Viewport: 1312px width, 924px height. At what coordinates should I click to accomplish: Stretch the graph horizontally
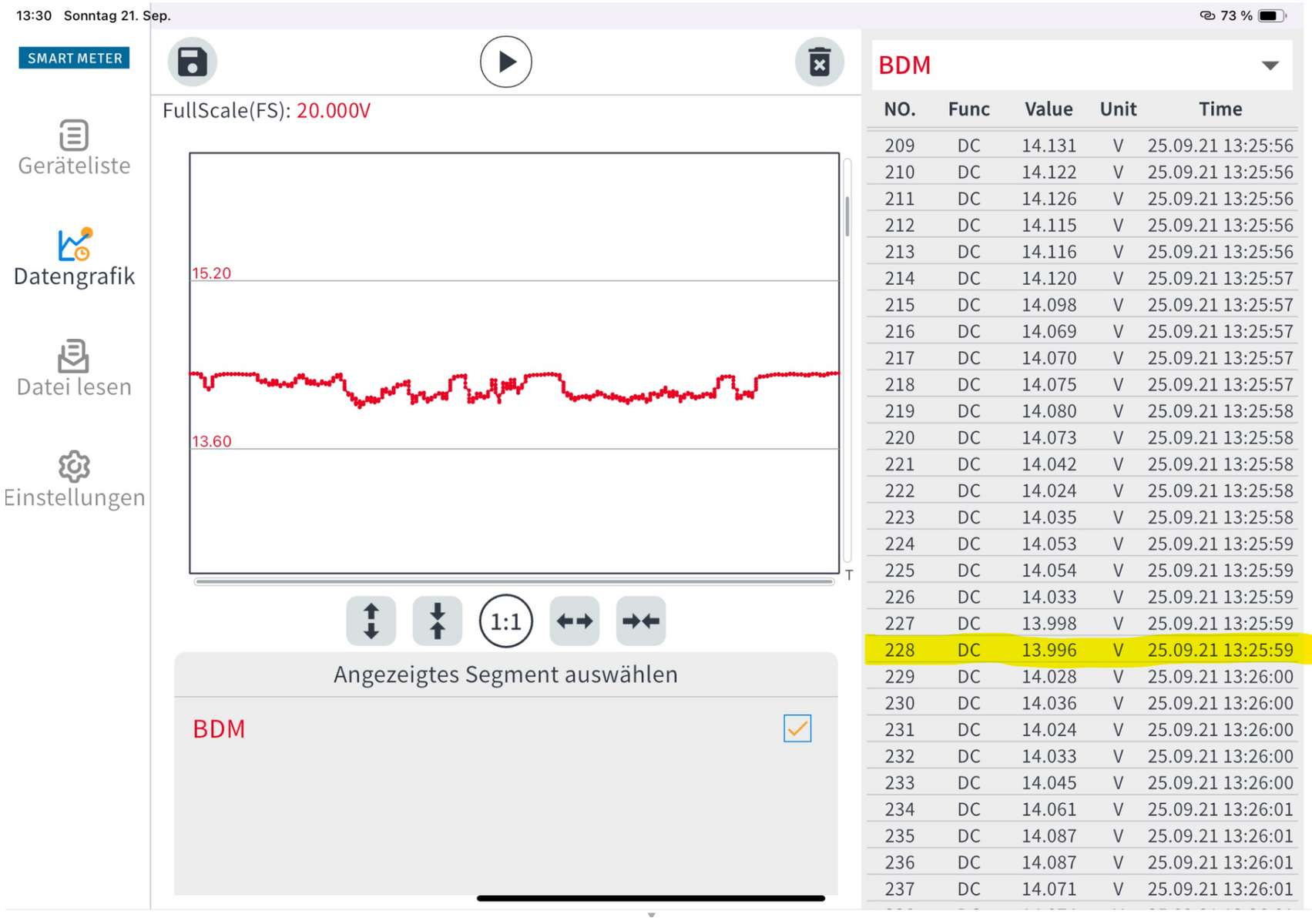pos(574,621)
